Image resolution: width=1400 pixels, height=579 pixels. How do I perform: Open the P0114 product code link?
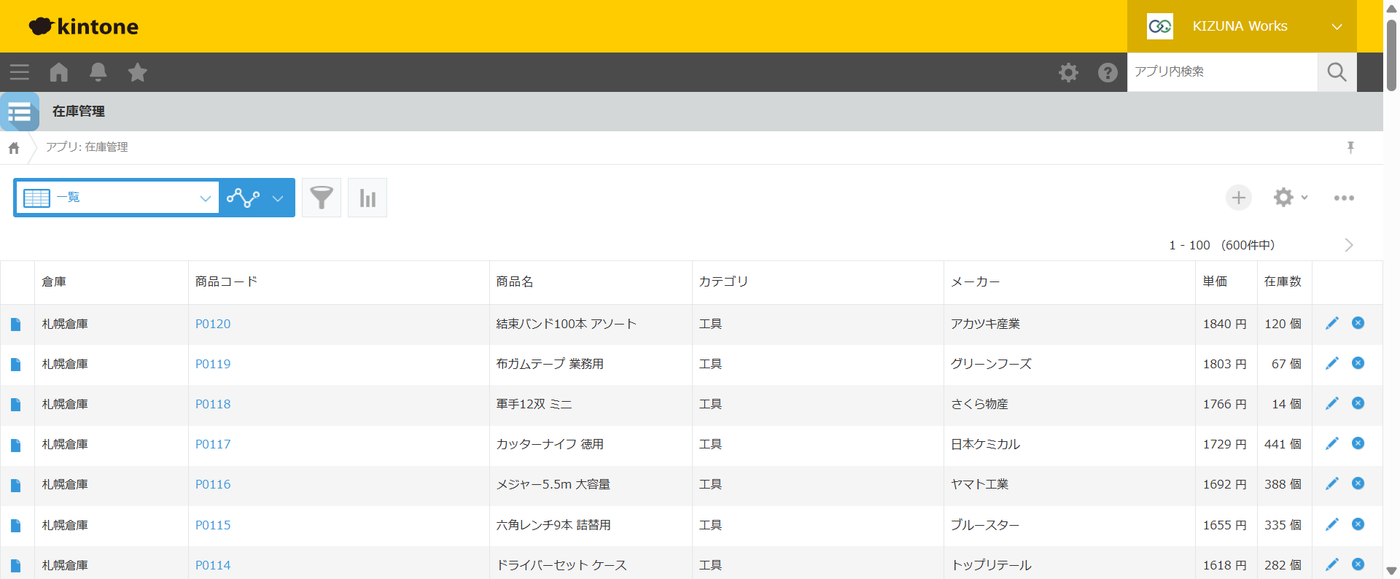(213, 565)
